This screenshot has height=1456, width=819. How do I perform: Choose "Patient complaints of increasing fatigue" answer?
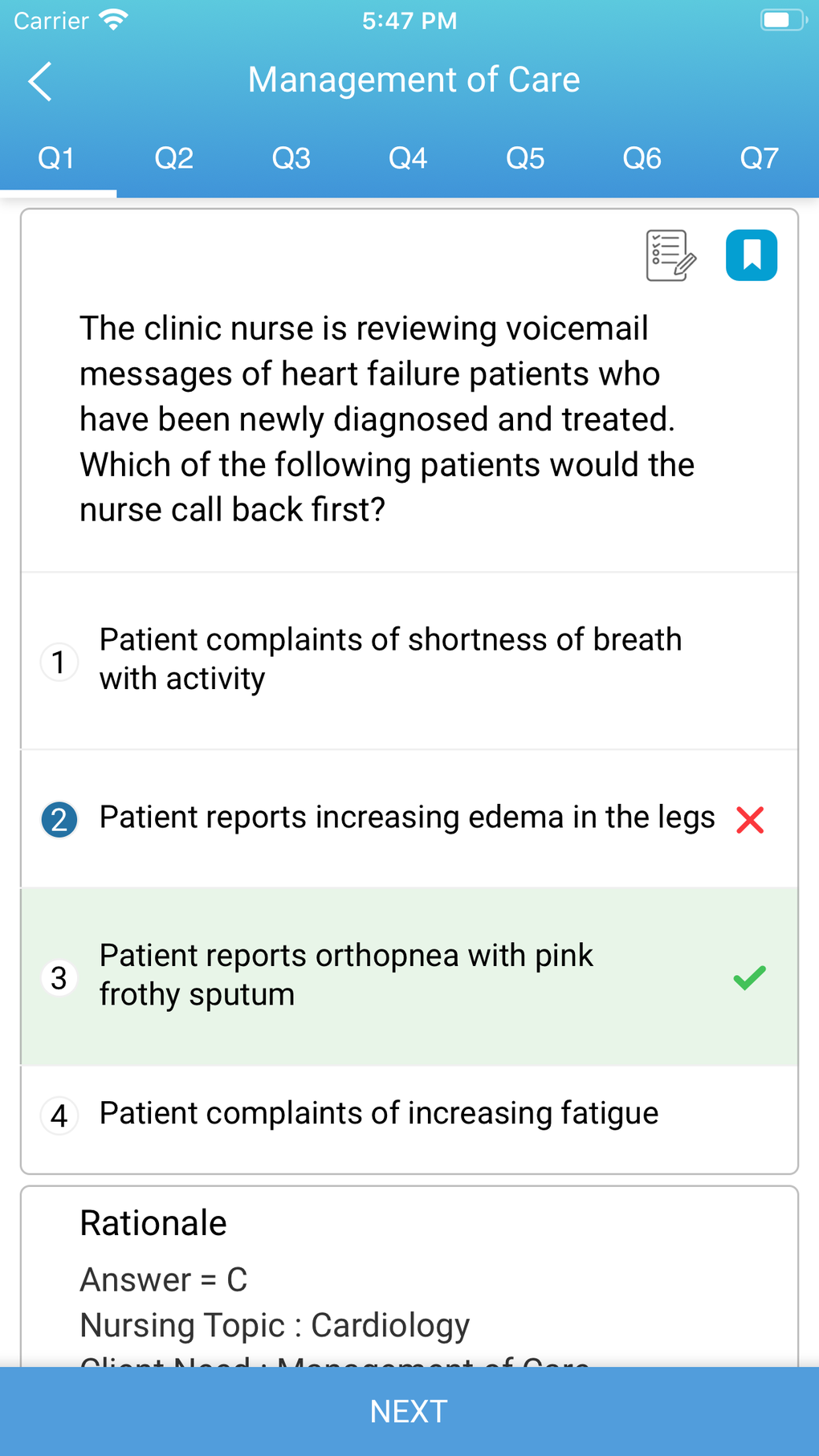click(x=378, y=1114)
